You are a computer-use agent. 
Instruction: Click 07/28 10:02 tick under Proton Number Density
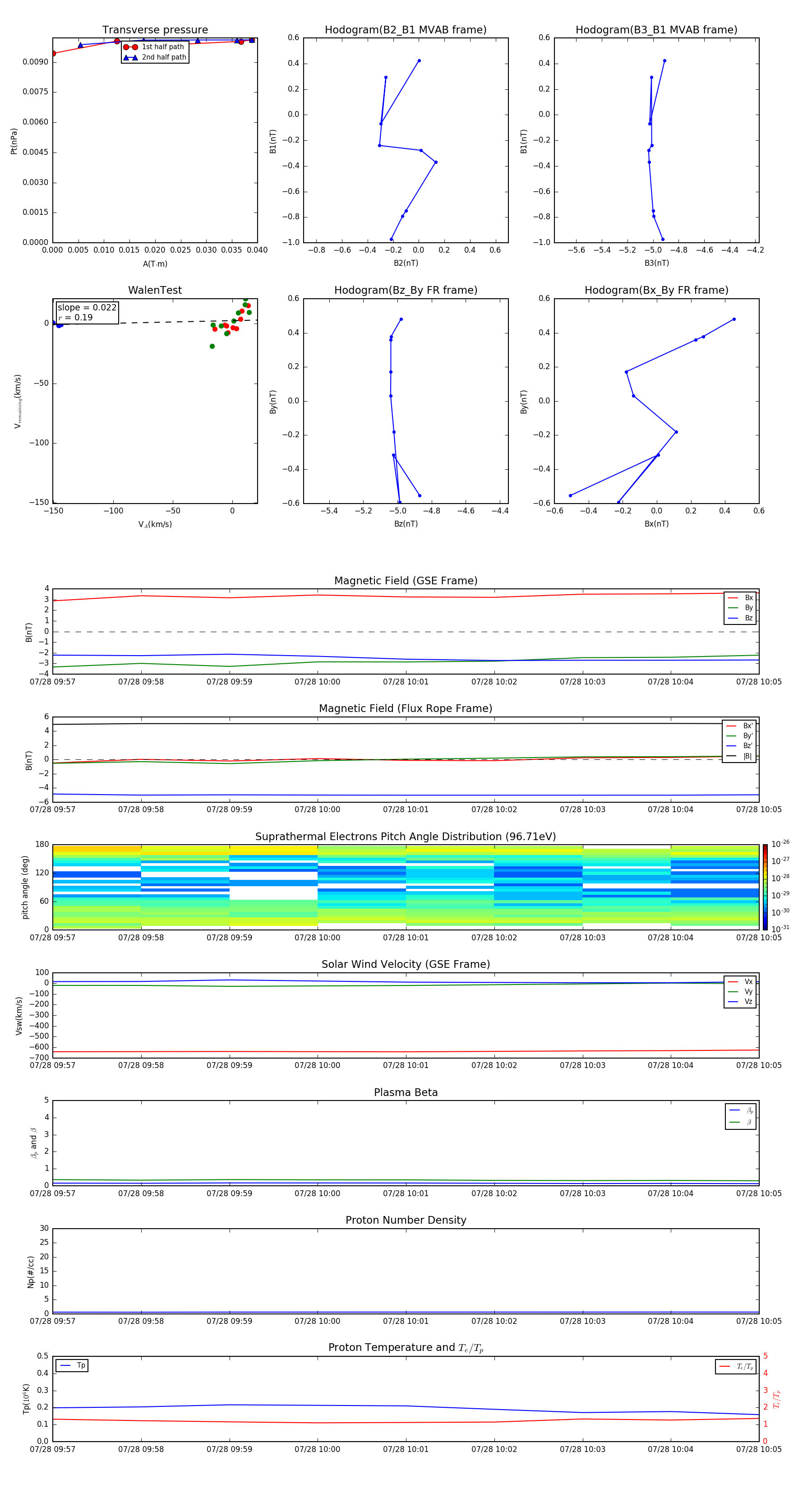click(494, 1321)
